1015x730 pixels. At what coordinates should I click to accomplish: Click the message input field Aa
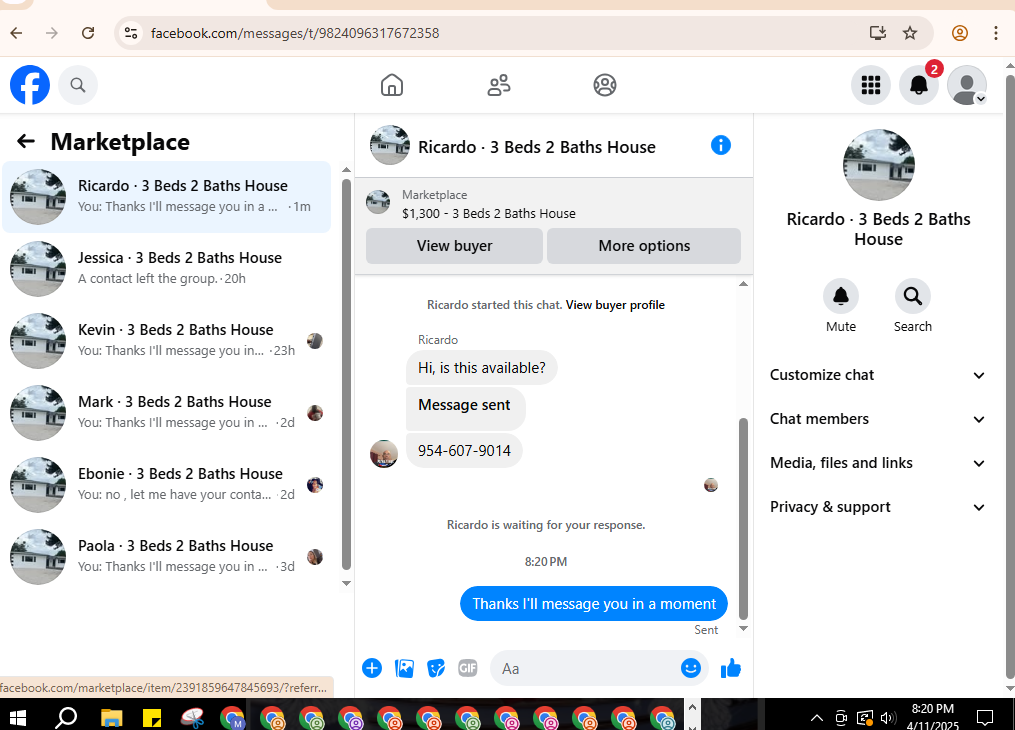click(x=599, y=668)
